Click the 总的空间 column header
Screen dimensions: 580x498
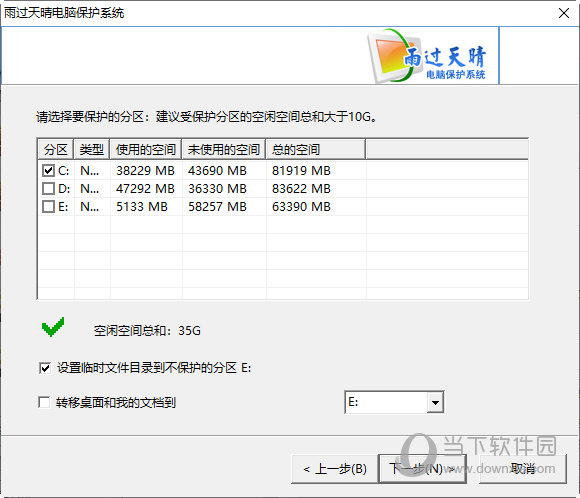coord(316,149)
